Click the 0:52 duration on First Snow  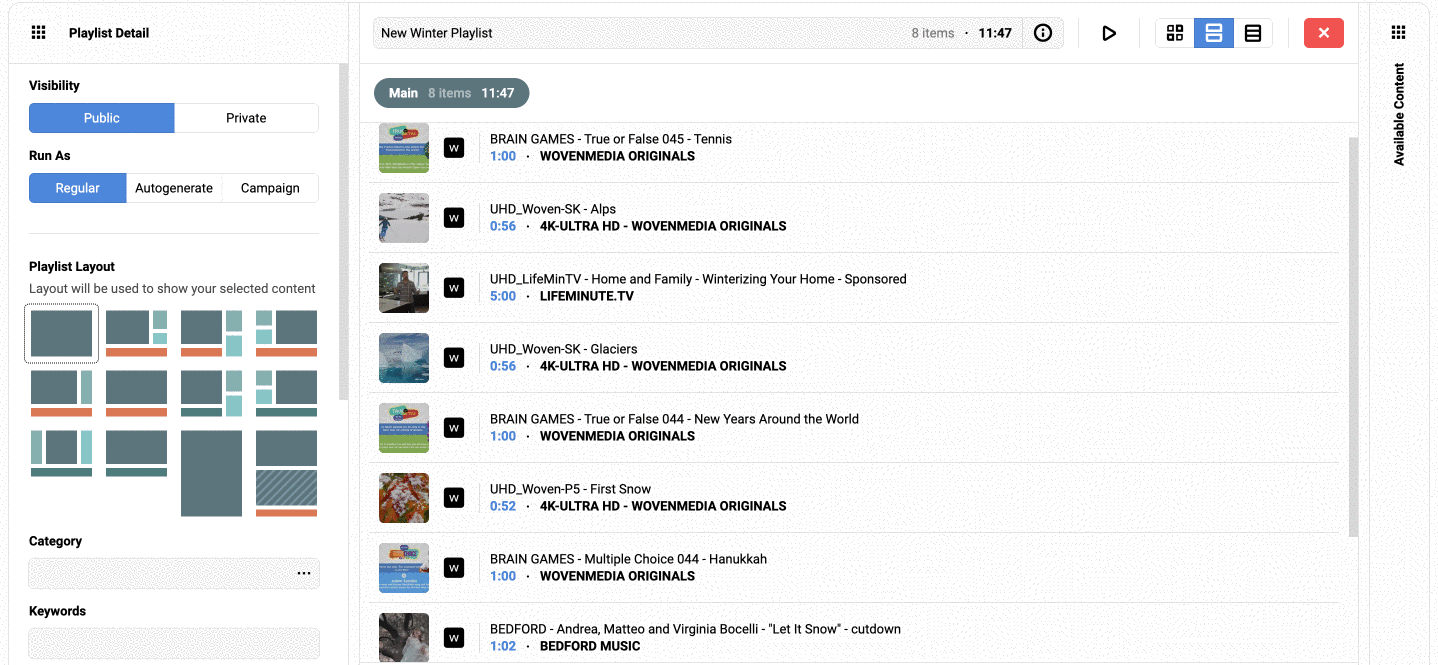pyautogui.click(x=503, y=506)
